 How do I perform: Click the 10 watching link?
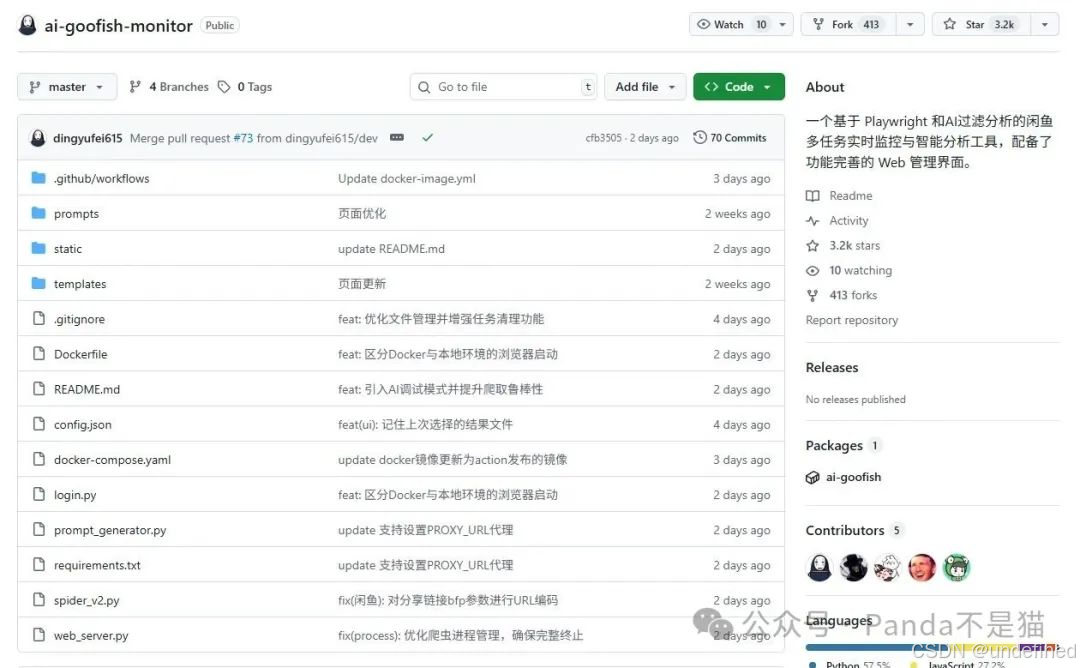861,271
